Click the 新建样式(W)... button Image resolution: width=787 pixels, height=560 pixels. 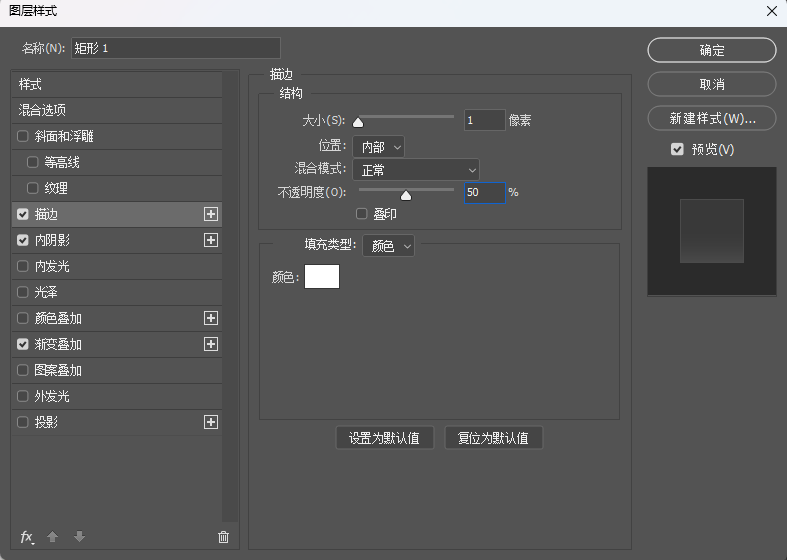[712, 118]
